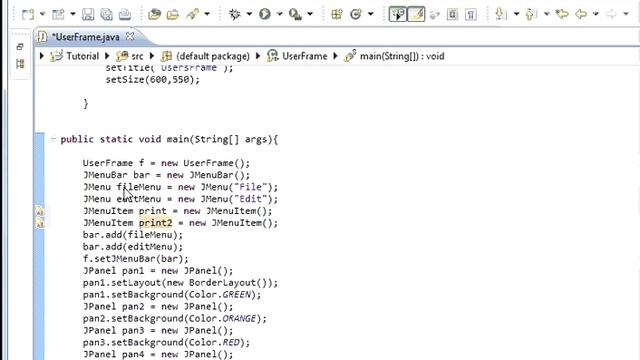Click the Print toolbar icon
The height and width of the screenshot is (360, 640).
coord(125,14)
